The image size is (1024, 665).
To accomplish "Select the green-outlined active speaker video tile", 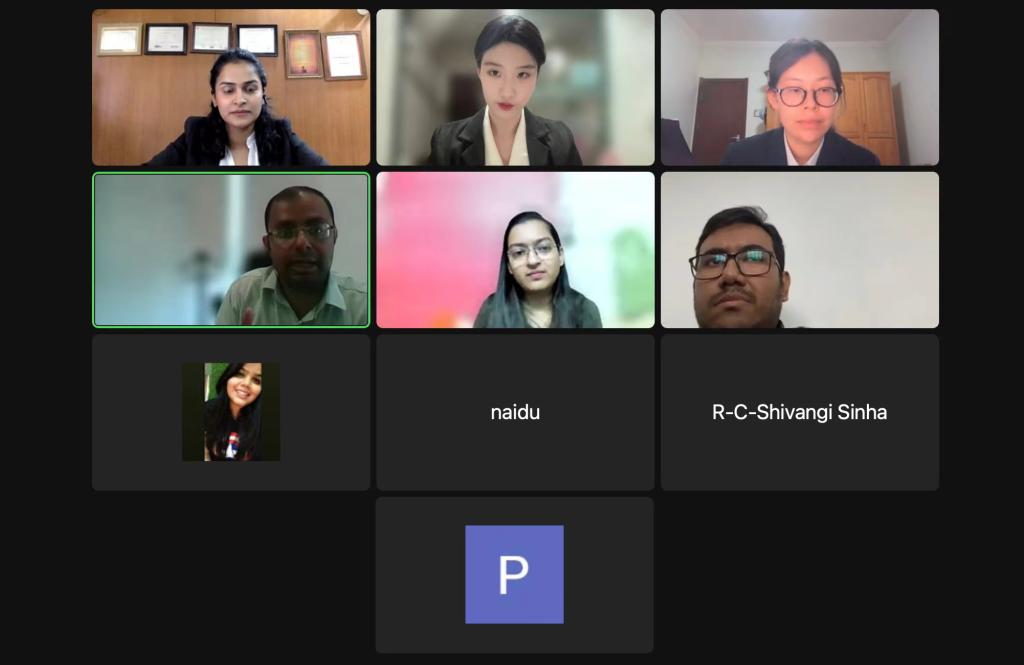I will tap(231, 250).
